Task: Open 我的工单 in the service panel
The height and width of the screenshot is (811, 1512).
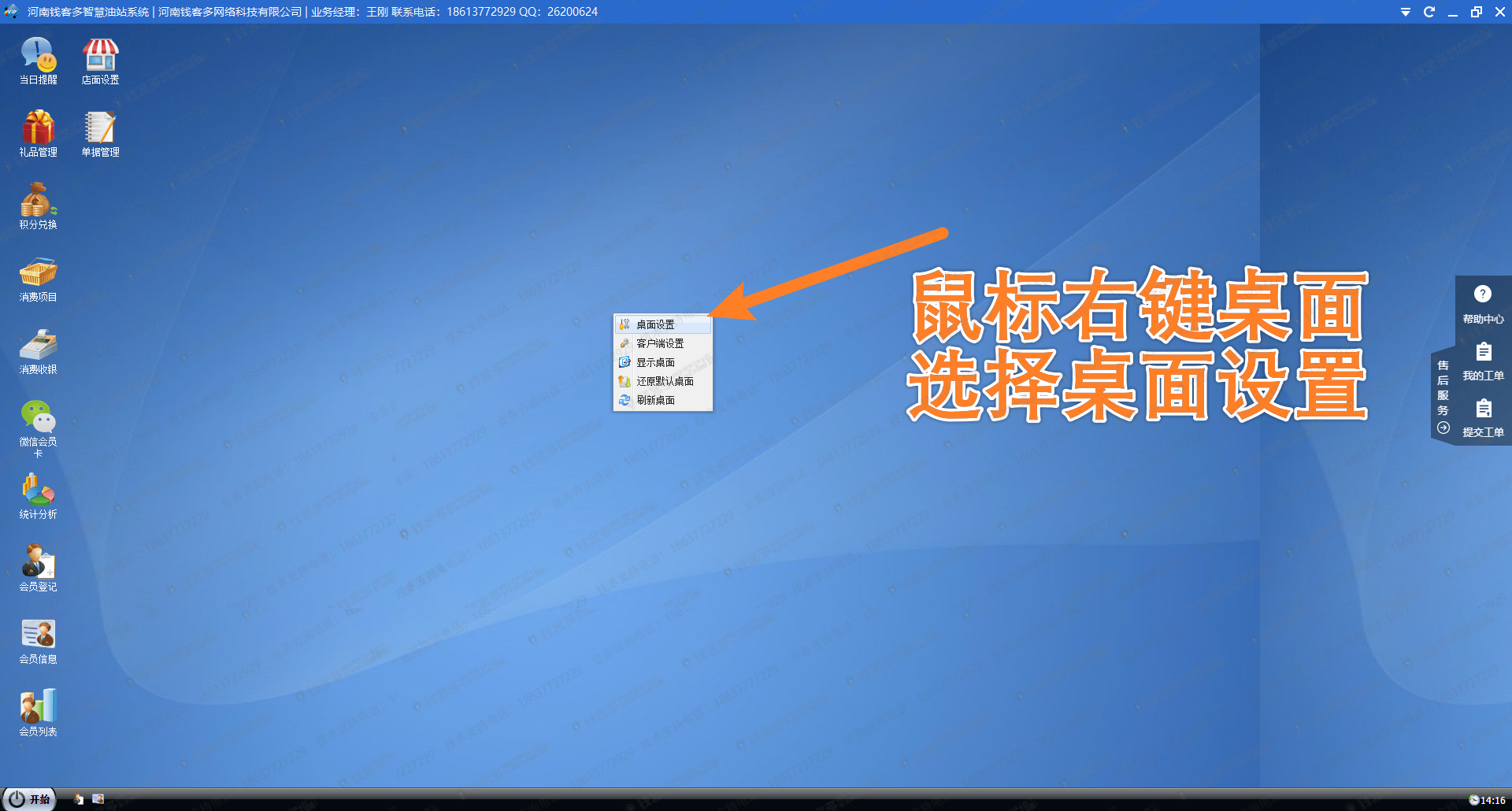Action: tap(1483, 361)
